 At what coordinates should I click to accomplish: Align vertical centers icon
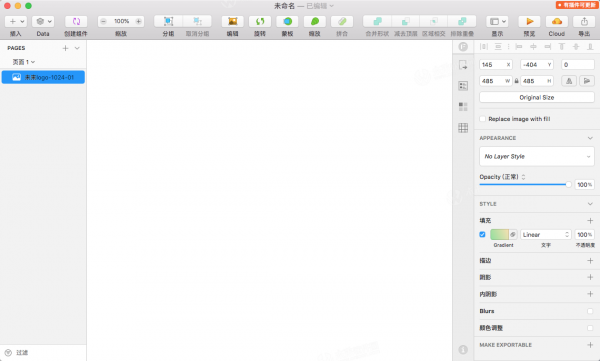click(576, 47)
